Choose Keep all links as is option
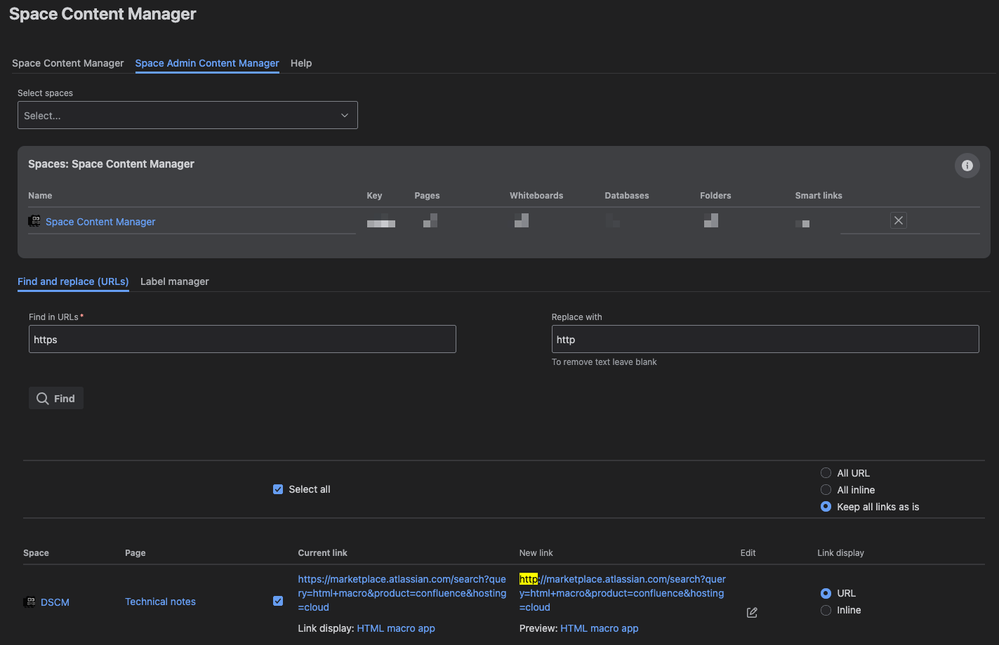Image resolution: width=999 pixels, height=645 pixels. [826, 507]
